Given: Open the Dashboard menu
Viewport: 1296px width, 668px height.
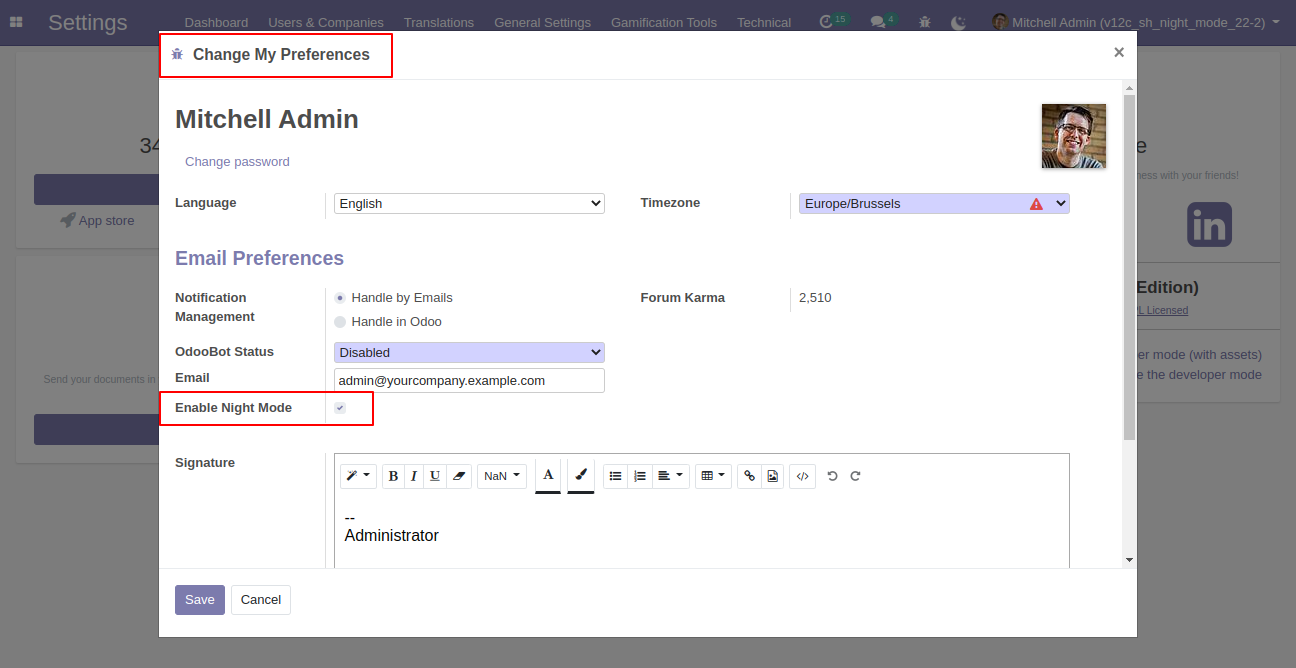Looking at the screenshot, I should tap(216, 22).
